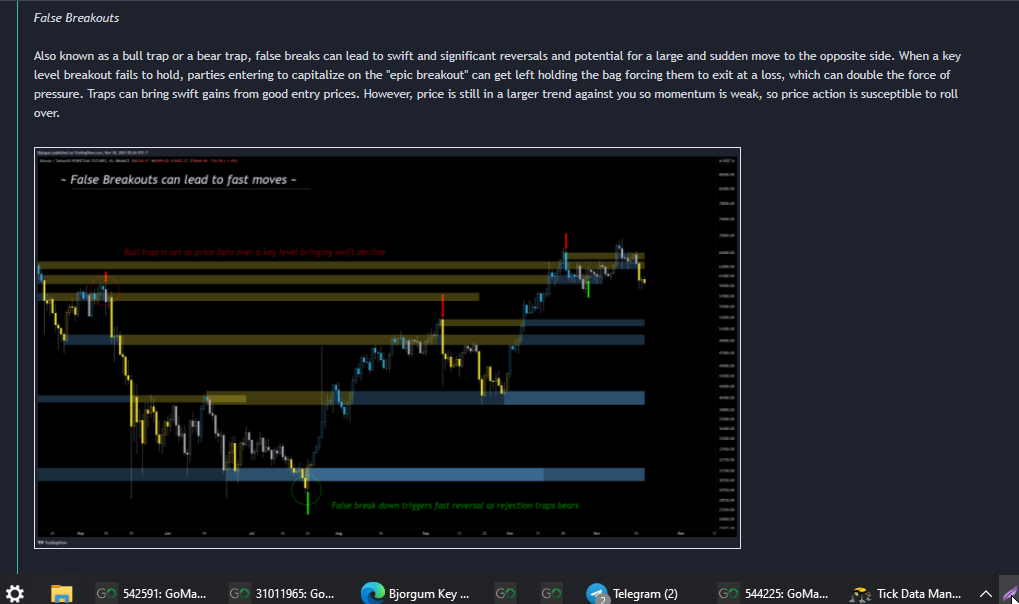Expand the hidden system tray icons chevron
This screenshot has height=604, width=1019.
coord(985,593)
